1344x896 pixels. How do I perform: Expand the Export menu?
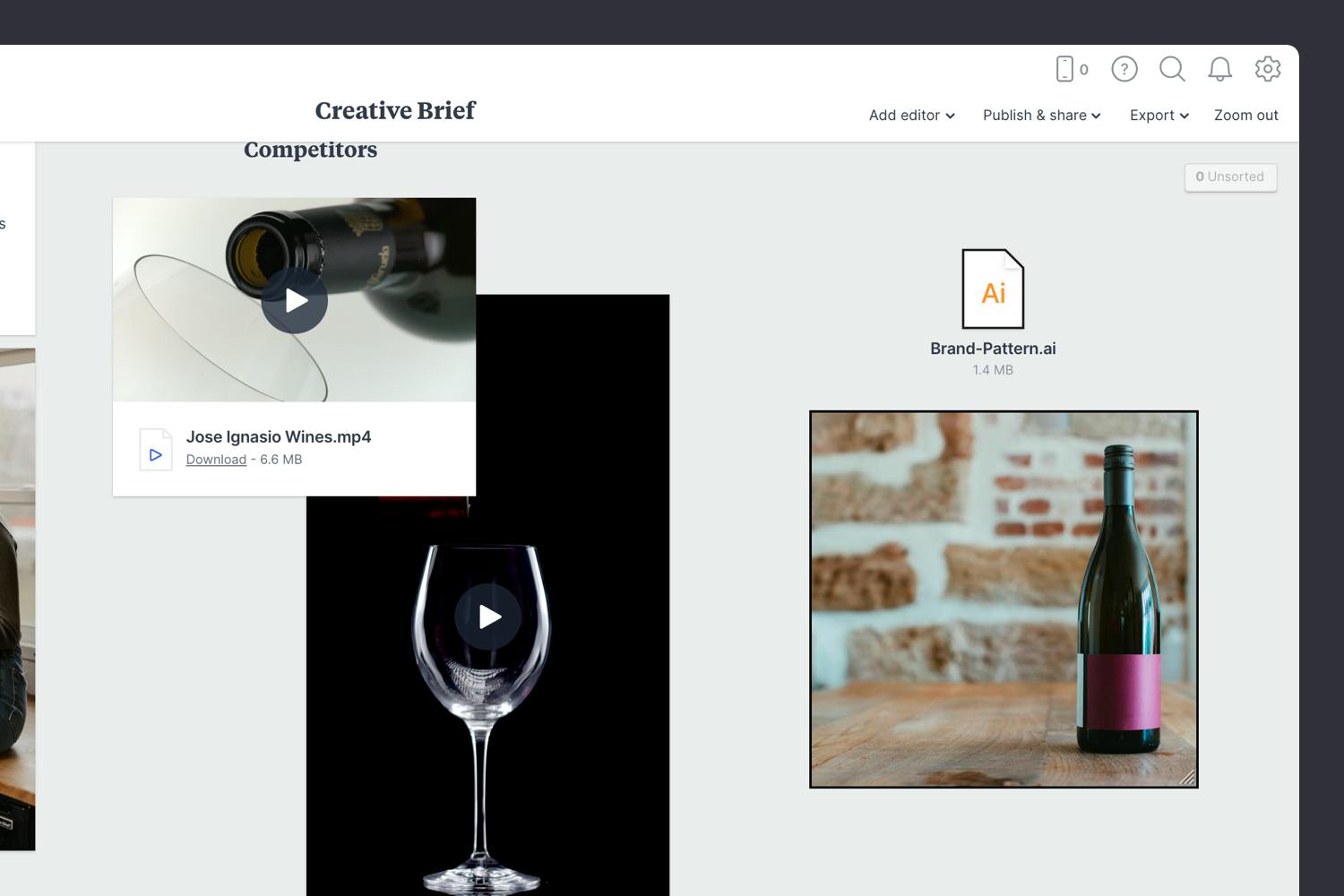tap(1159, 116)
